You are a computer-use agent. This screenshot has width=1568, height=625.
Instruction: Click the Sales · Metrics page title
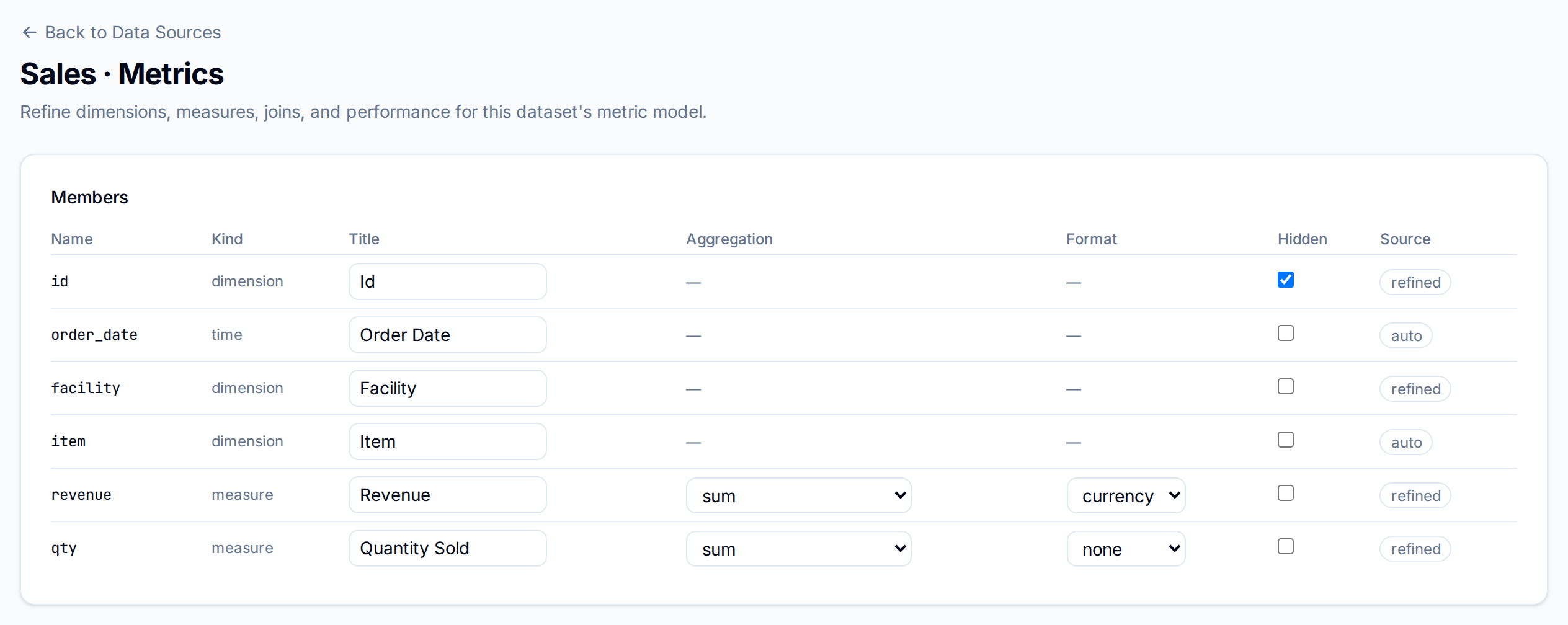pyautogui.click(x=122, y=74)
